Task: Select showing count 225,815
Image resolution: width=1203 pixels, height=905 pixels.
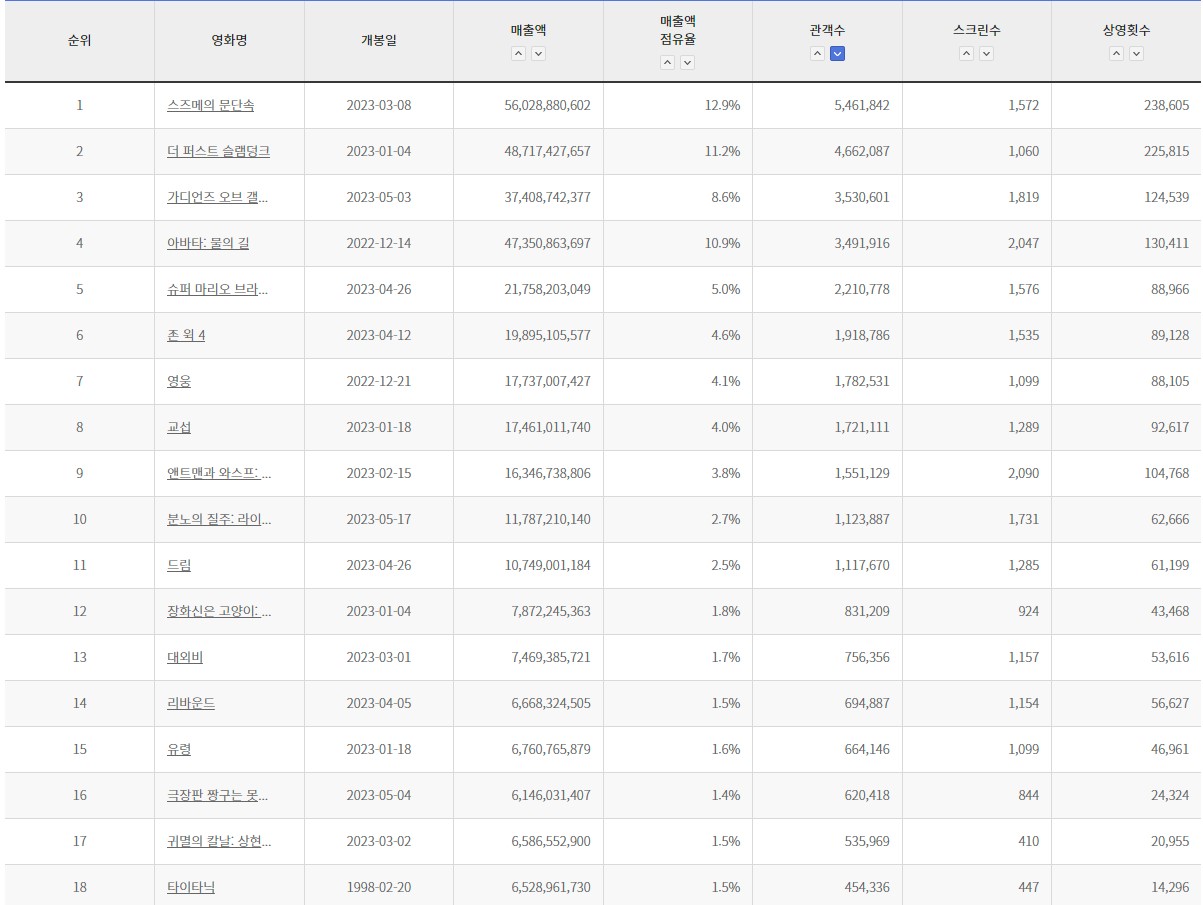Action: pyautogui.click(x=1167, y=151)
